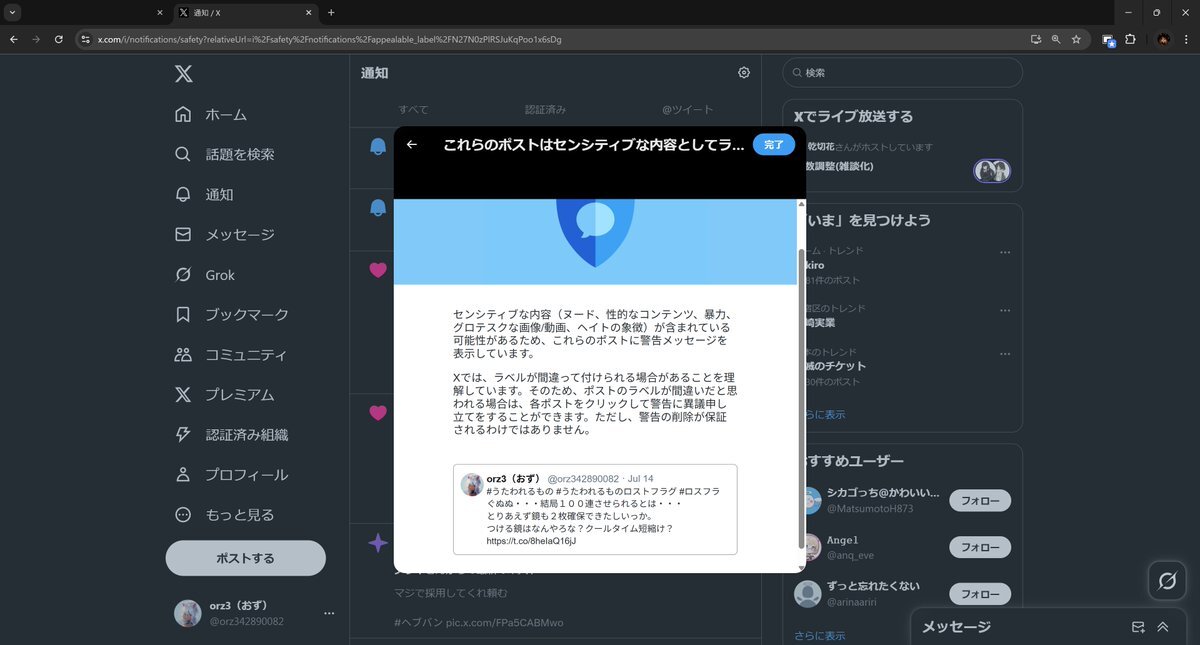1200x645 pixels.
Task: Click new message compose icon
Action: point(1138,627)
